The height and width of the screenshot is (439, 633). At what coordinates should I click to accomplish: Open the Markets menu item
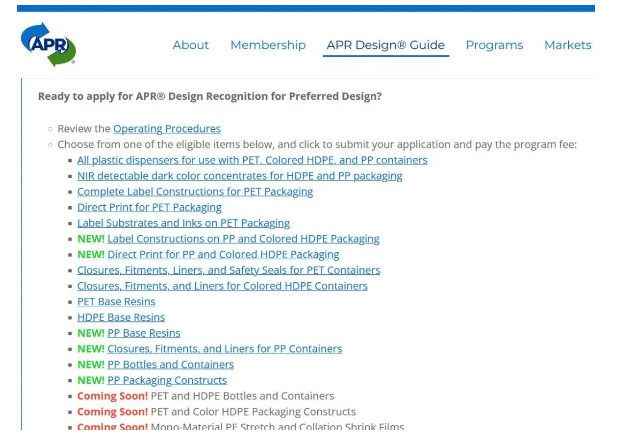pyautogui.click(x=568, y=45)
